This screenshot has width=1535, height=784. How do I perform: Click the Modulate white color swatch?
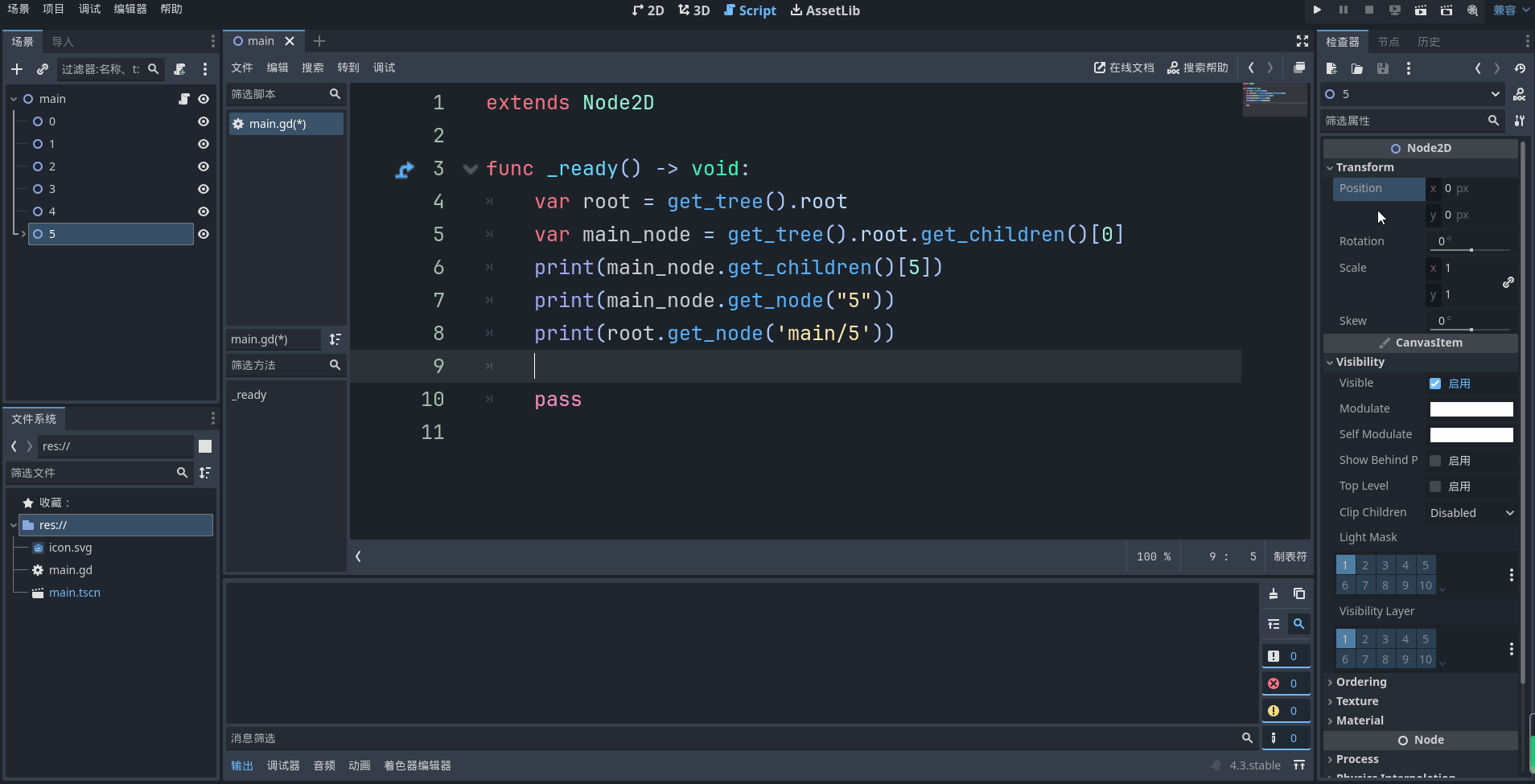(x=1471, y=409)
